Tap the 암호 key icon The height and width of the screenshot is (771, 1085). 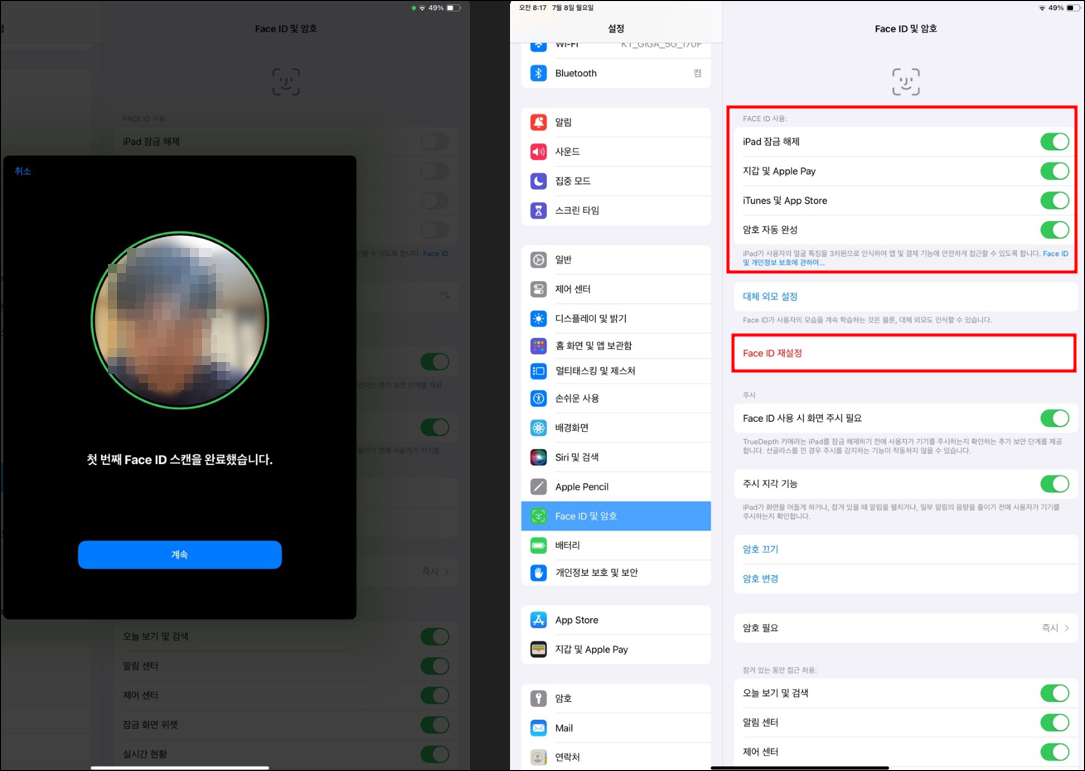tap(538, 699)
